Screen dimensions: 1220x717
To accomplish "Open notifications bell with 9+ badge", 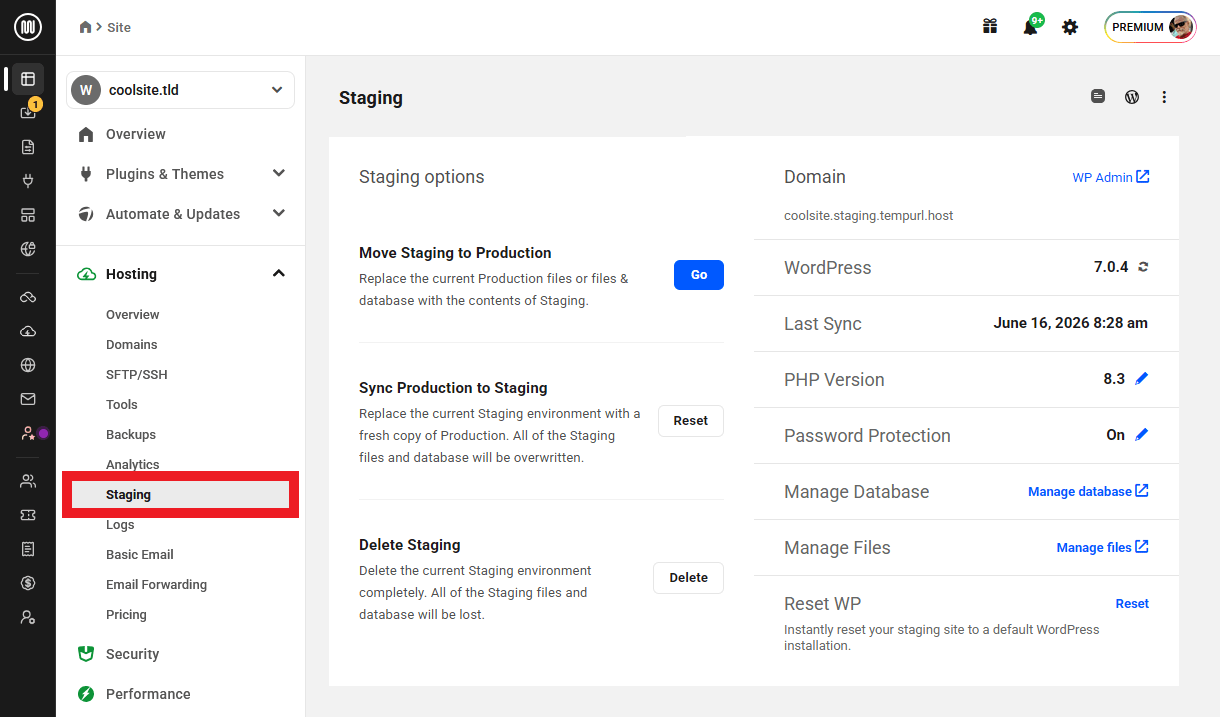I will 1030,27.
